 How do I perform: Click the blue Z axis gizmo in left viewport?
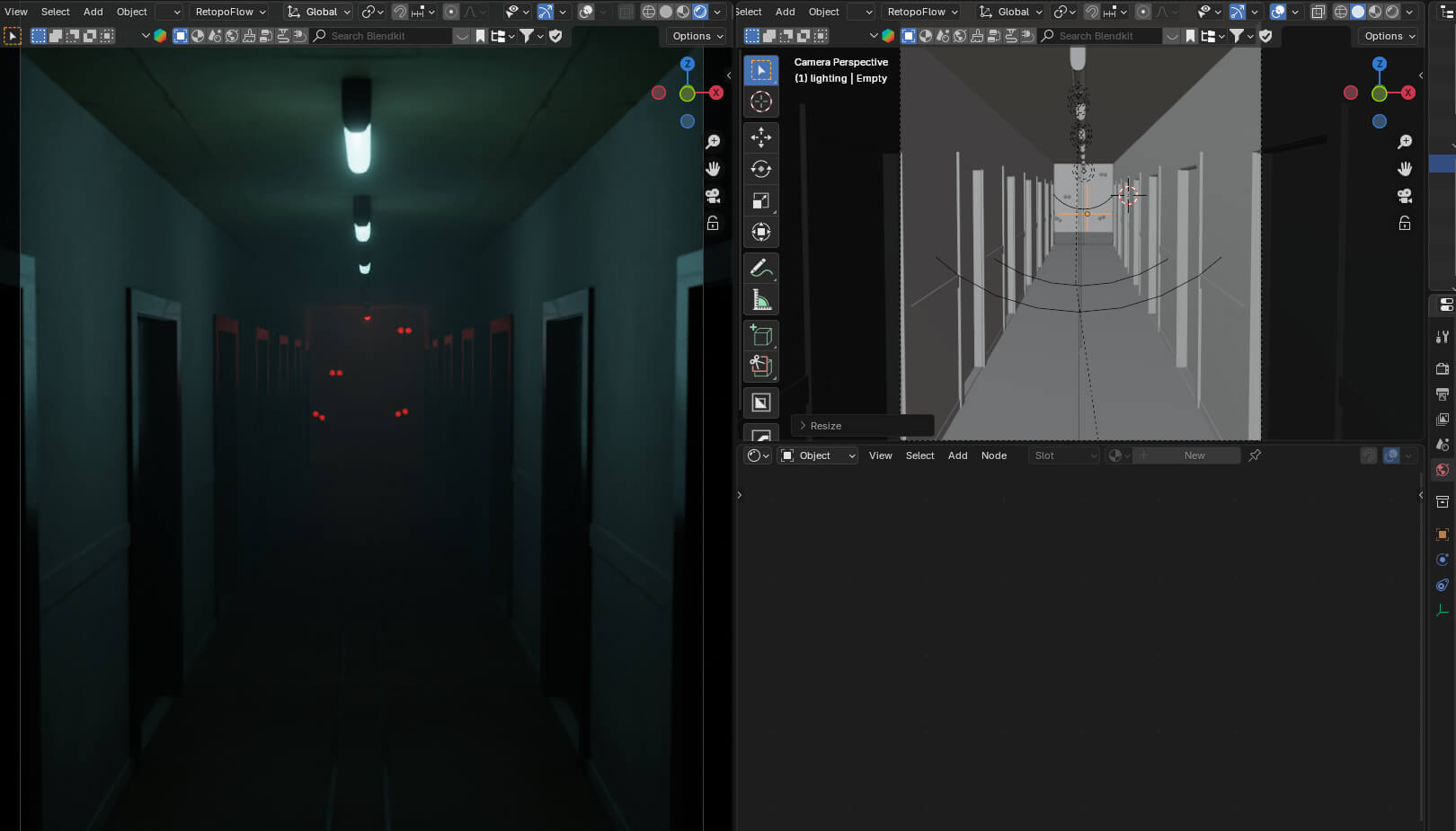[688, 64]
